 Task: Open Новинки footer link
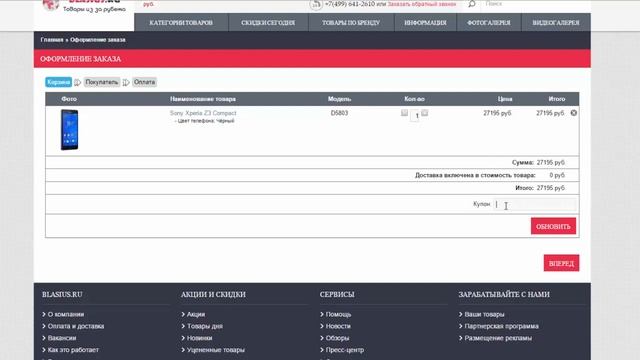(200, 338)
